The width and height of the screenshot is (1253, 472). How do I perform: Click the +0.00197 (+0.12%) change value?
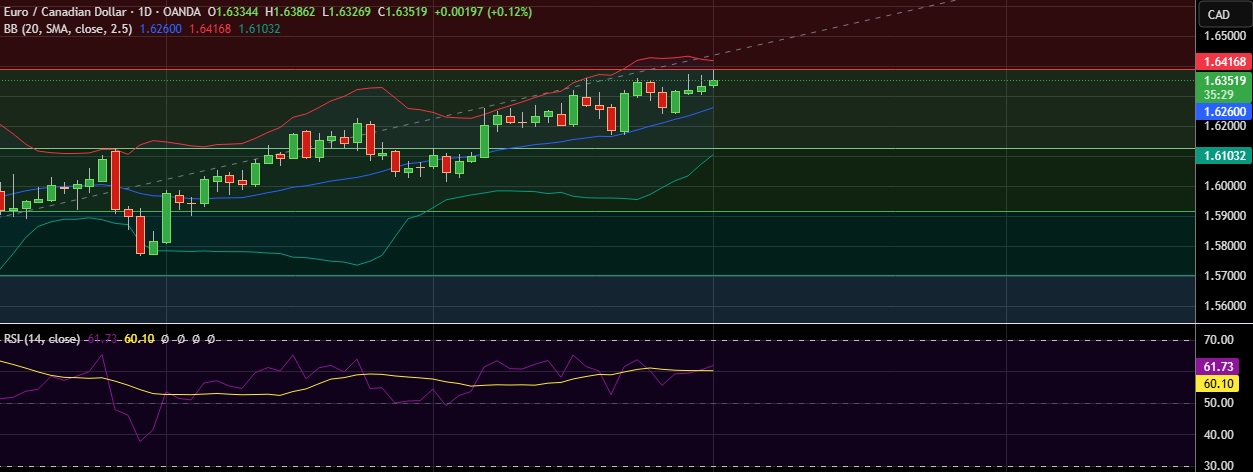(484, 12)
